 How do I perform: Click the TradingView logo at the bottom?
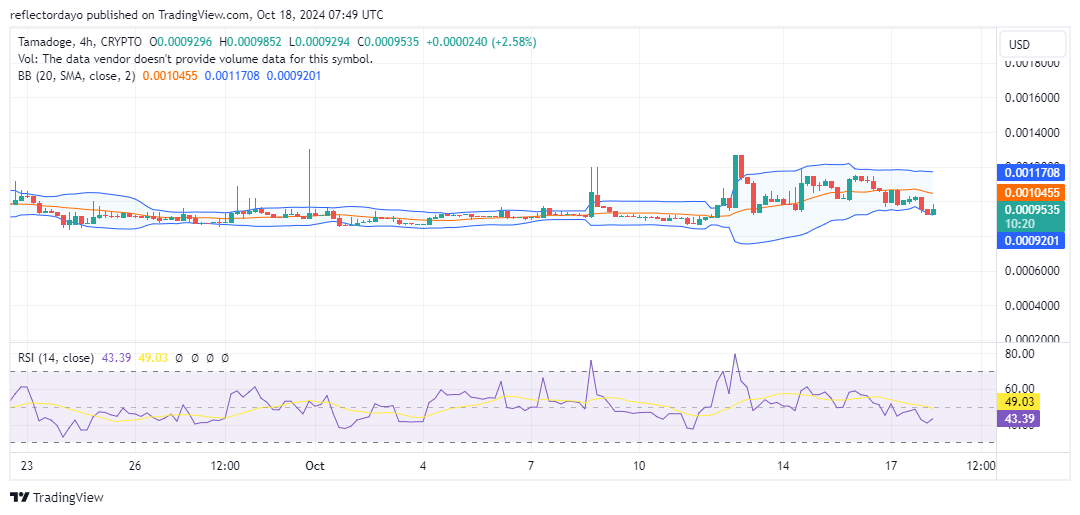[56, 498]
